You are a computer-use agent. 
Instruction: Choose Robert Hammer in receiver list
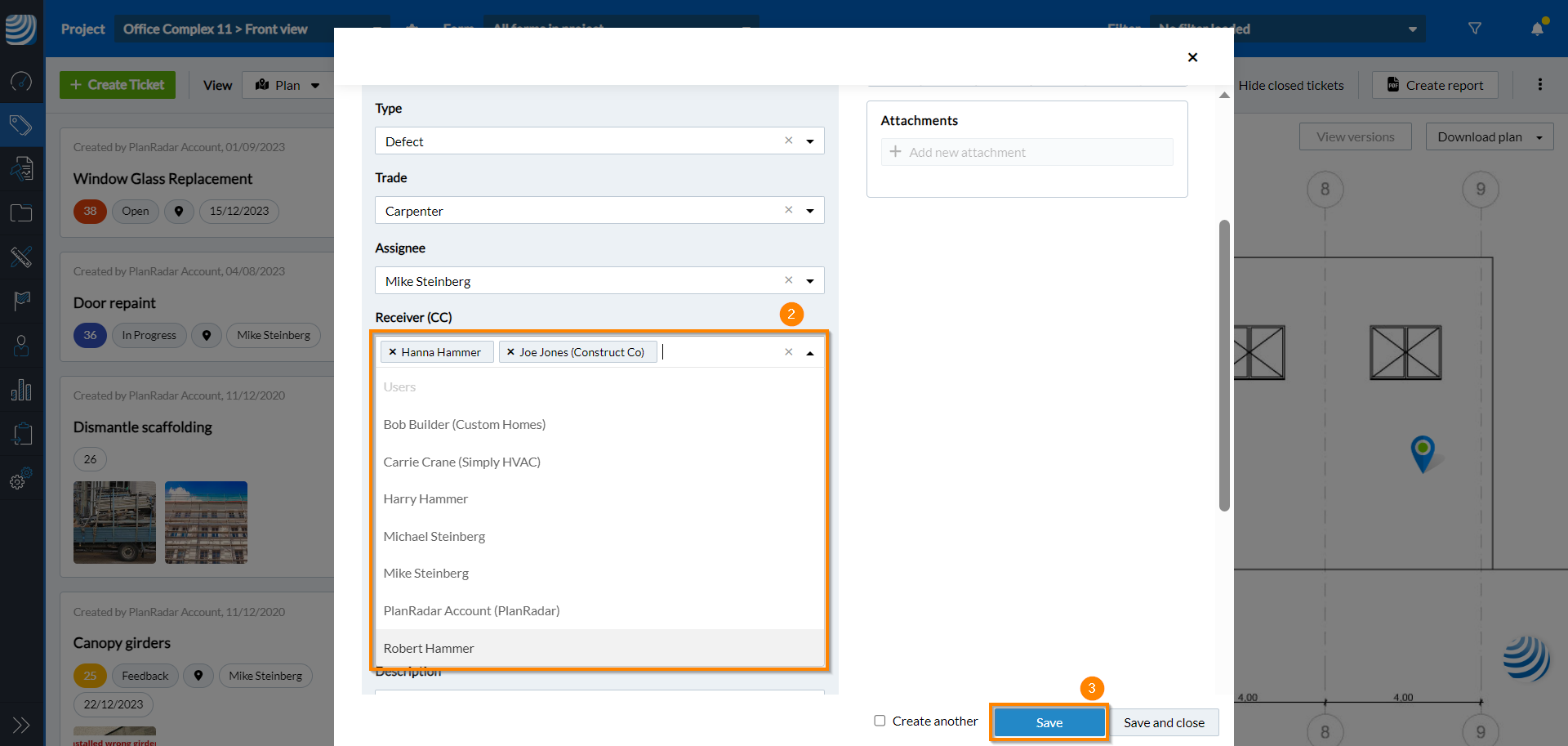point(429,648)
